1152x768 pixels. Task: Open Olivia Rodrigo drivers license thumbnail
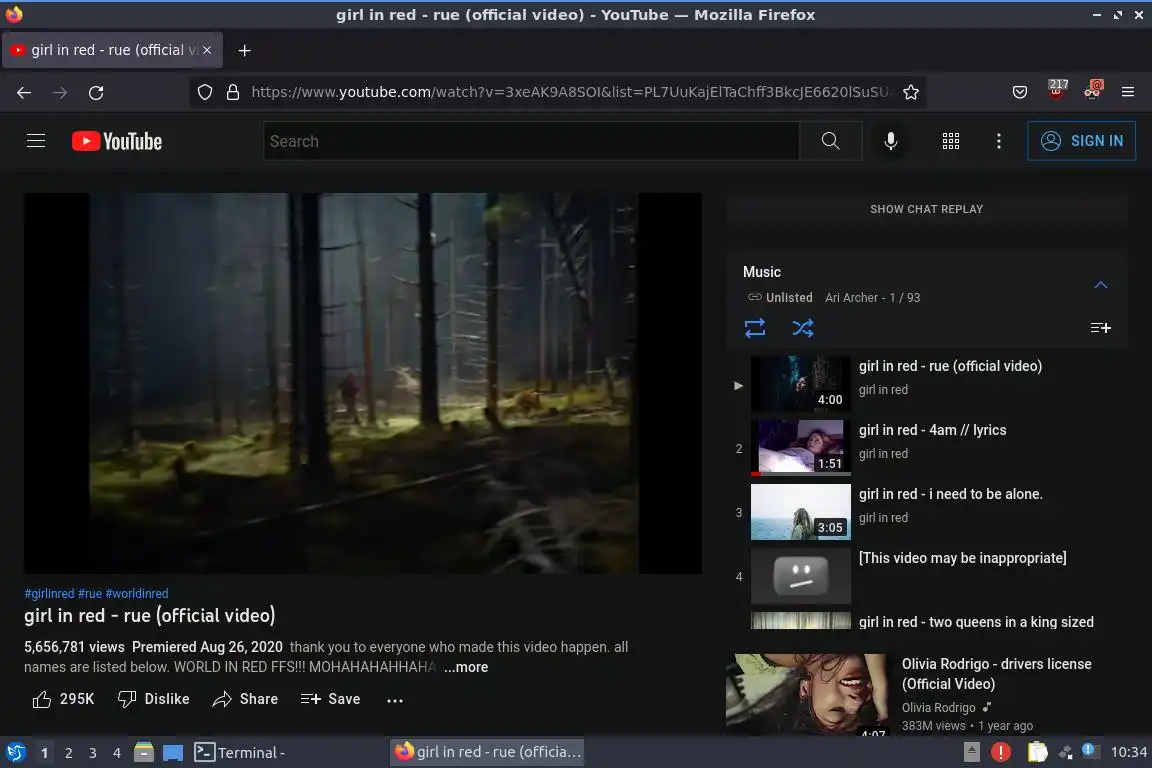(807, 694)
